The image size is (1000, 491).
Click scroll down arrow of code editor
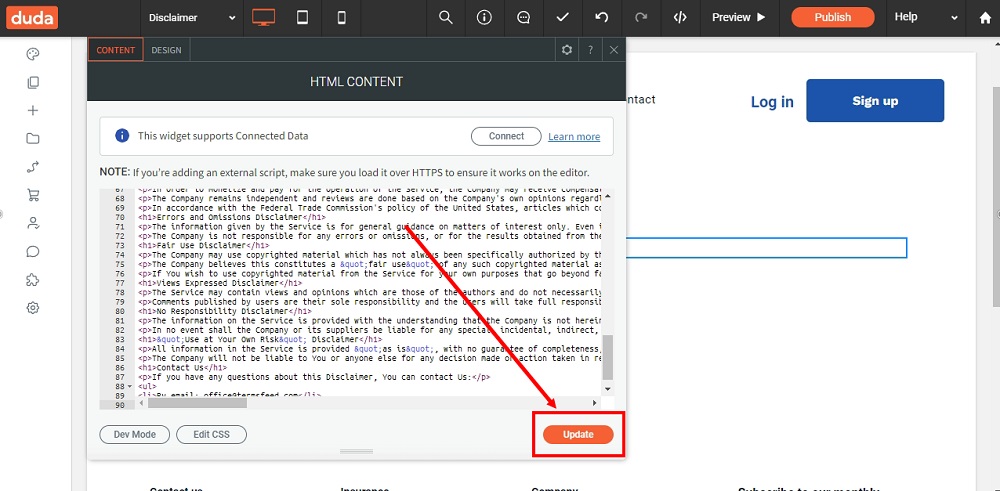[608, 388]
